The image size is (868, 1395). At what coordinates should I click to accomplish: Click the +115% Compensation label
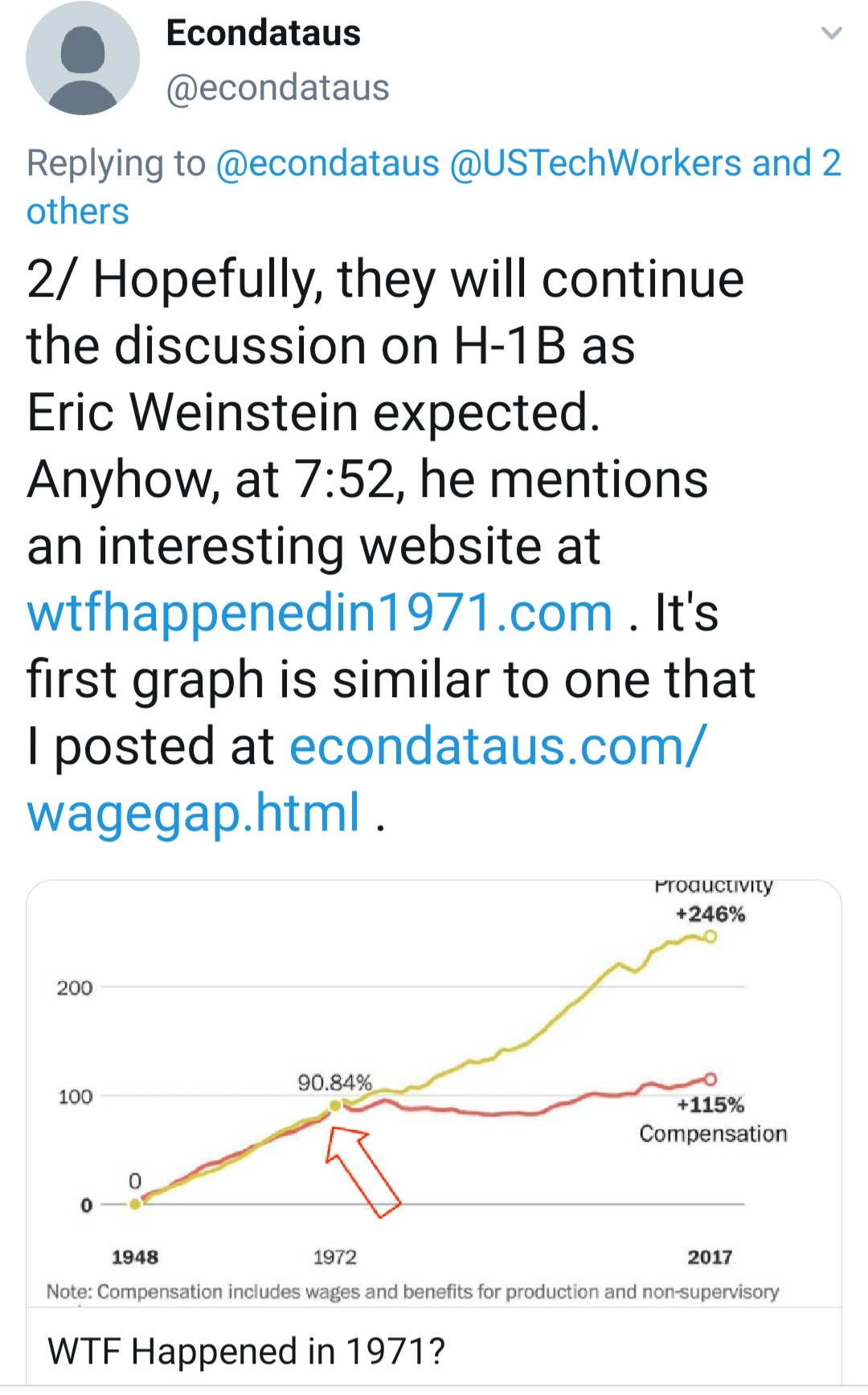click(x=712, y=1119)
